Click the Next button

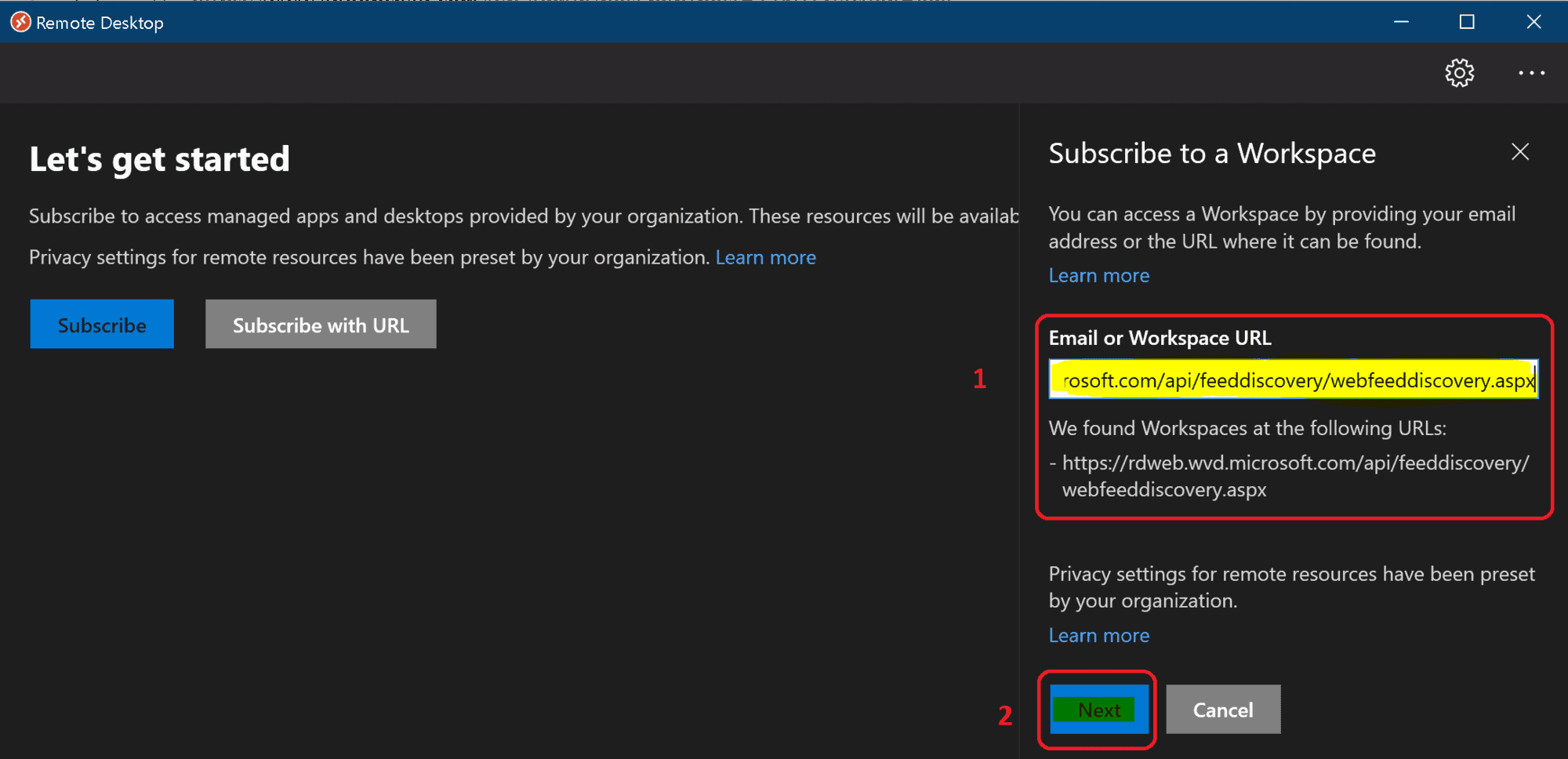click(x=1099, y=710)
